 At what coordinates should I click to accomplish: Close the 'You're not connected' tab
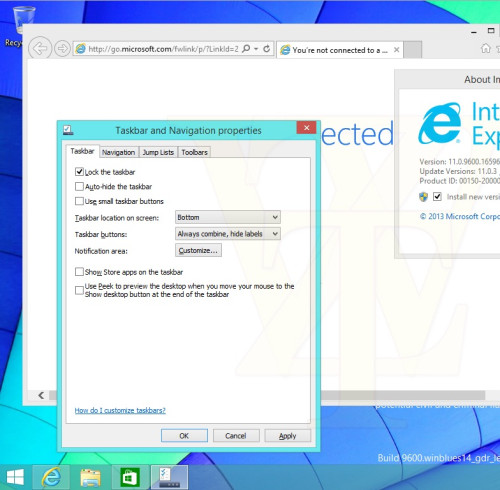coord(396,50)
